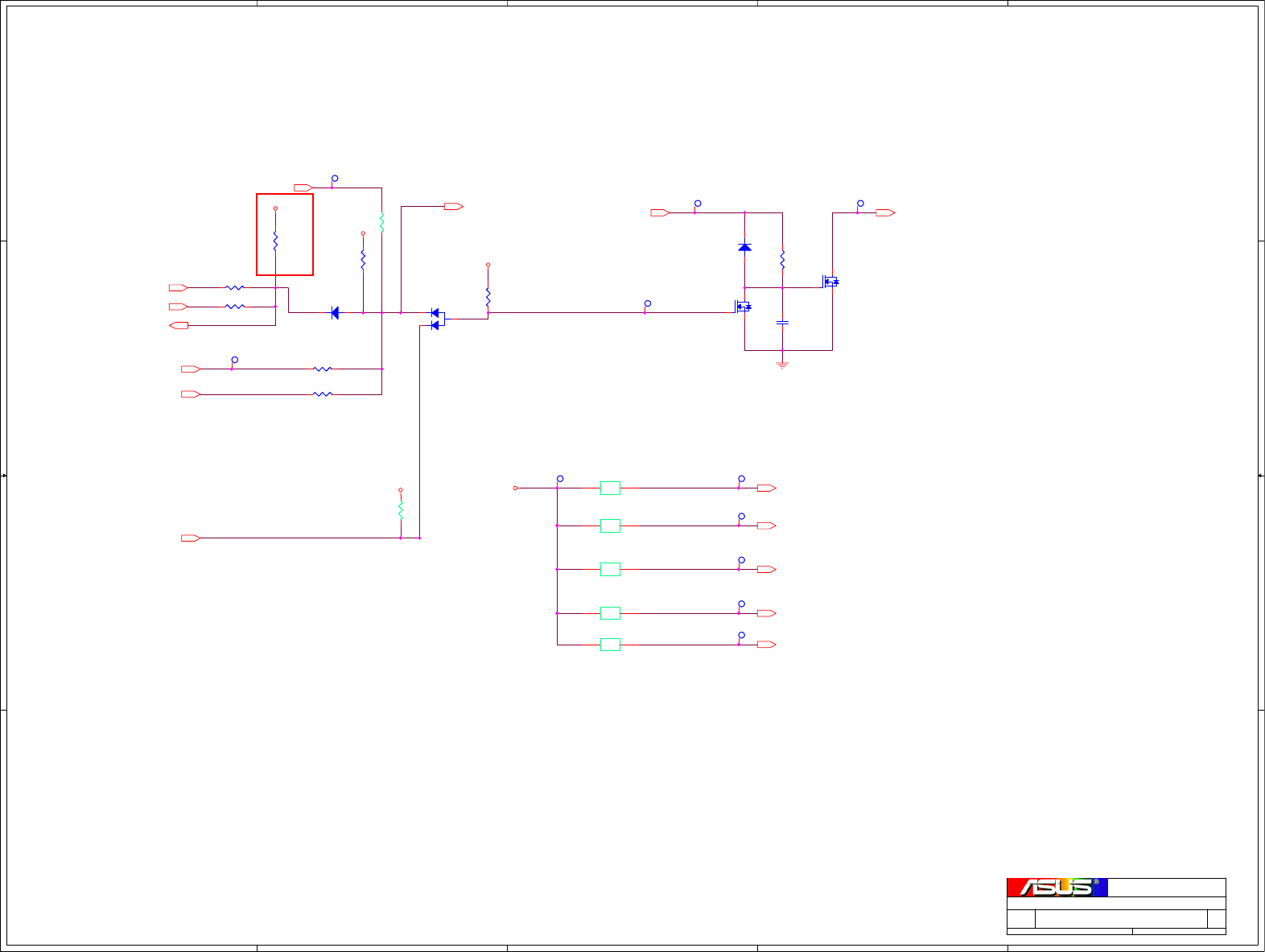Click the bottommost green jumper box
Viewport: 1265px width, 952px height.
tap(610, 645)
